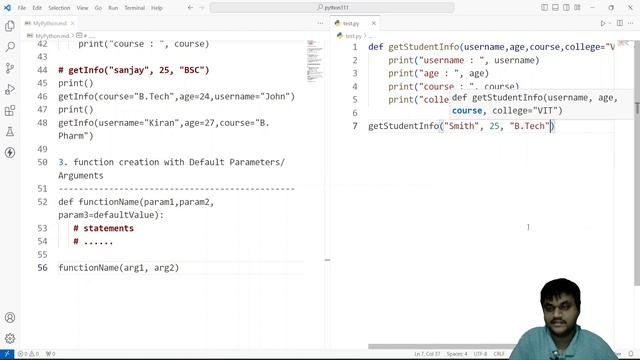Open the Explorer view in activity bar
640x360 pixels.
click(x=10, y=26)
